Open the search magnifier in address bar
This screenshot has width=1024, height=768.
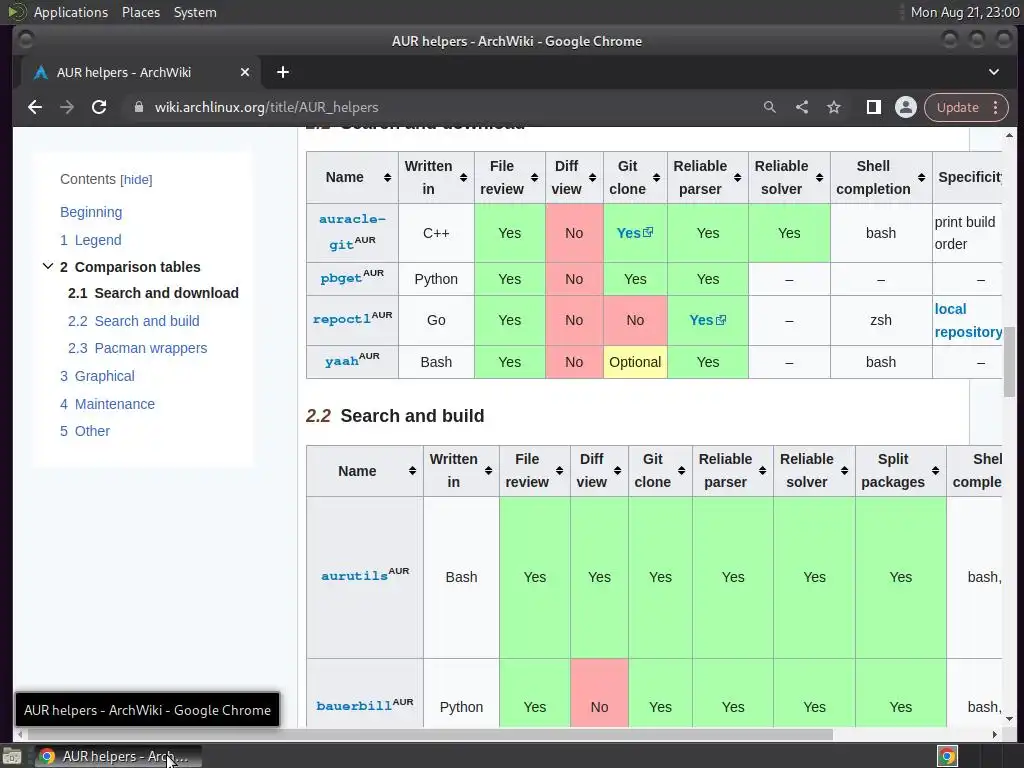[x=770, y=107]
